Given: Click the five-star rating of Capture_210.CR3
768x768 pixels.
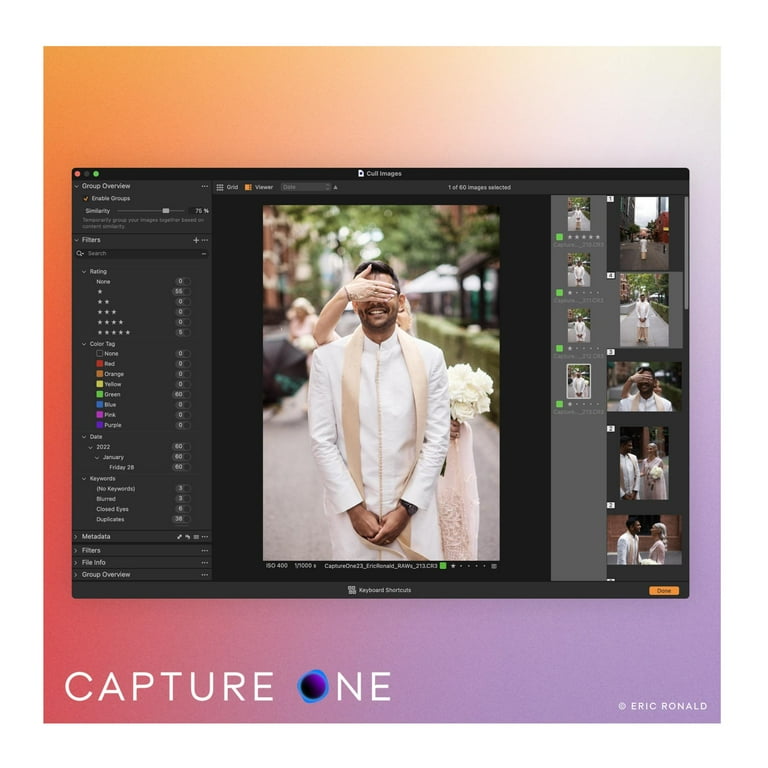Looking at the screenshot, I should pyautogui.click(x=584, y=237).
